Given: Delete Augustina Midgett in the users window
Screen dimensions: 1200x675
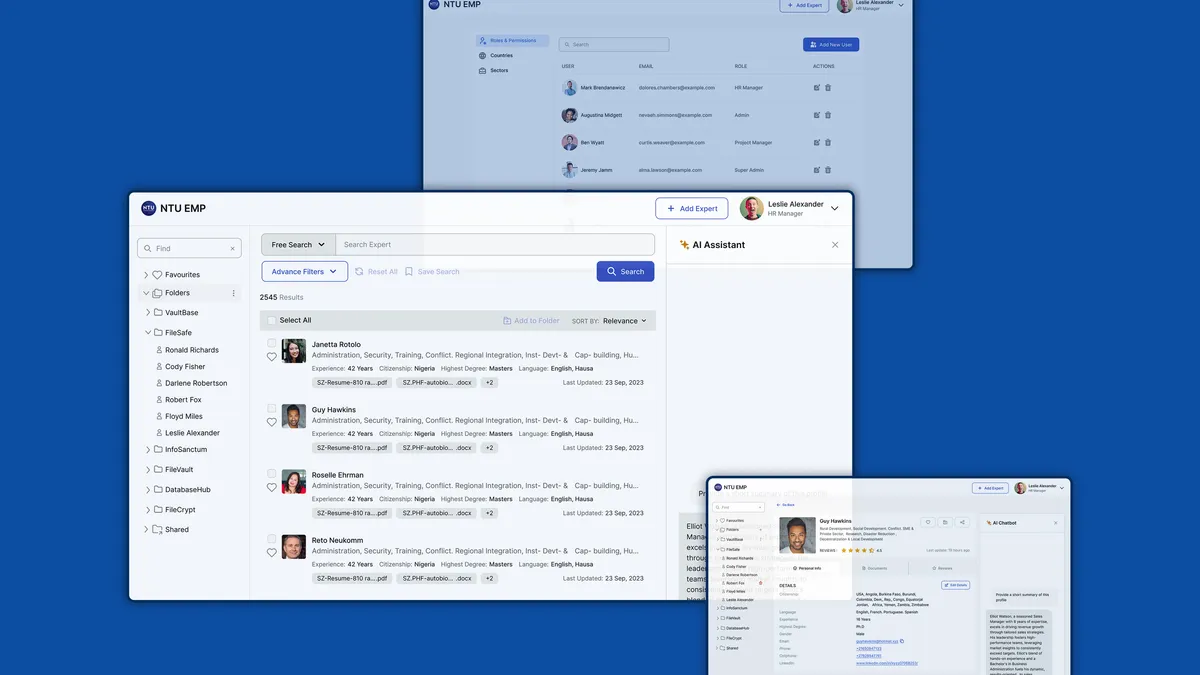Looking at the screenshot, I should 828,115.
